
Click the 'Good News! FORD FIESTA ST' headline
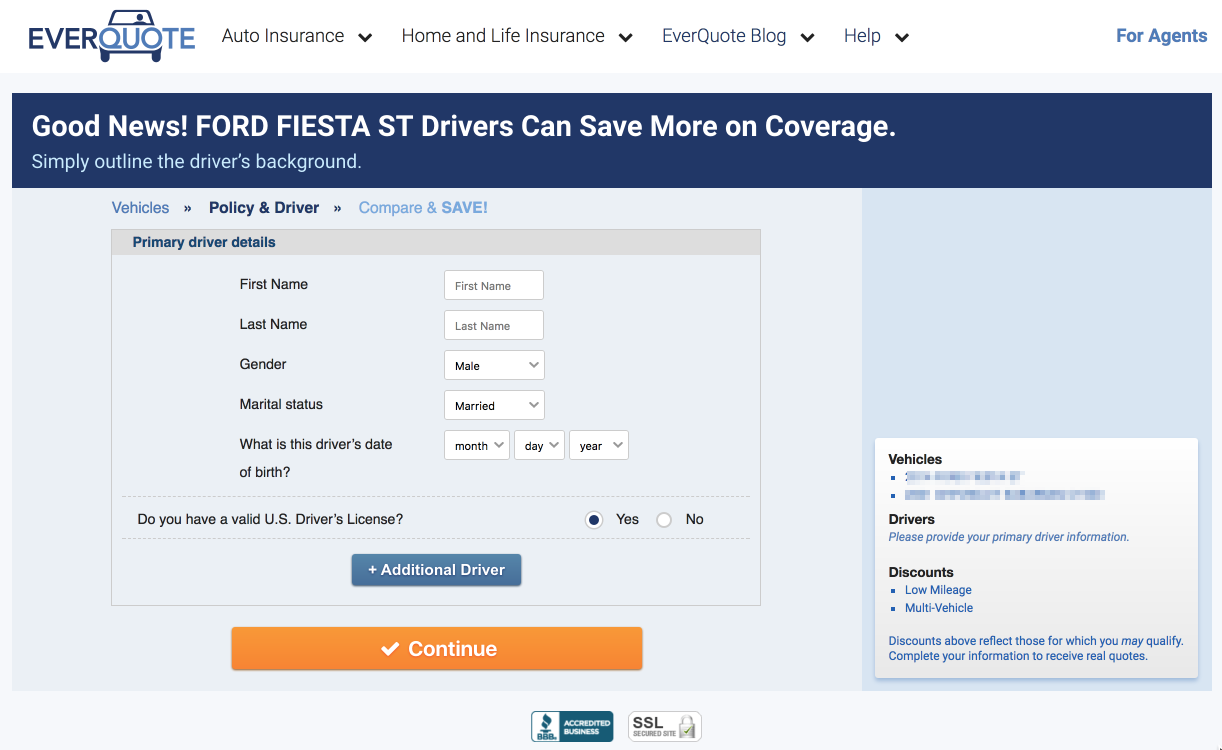click(x=464, y=126)
